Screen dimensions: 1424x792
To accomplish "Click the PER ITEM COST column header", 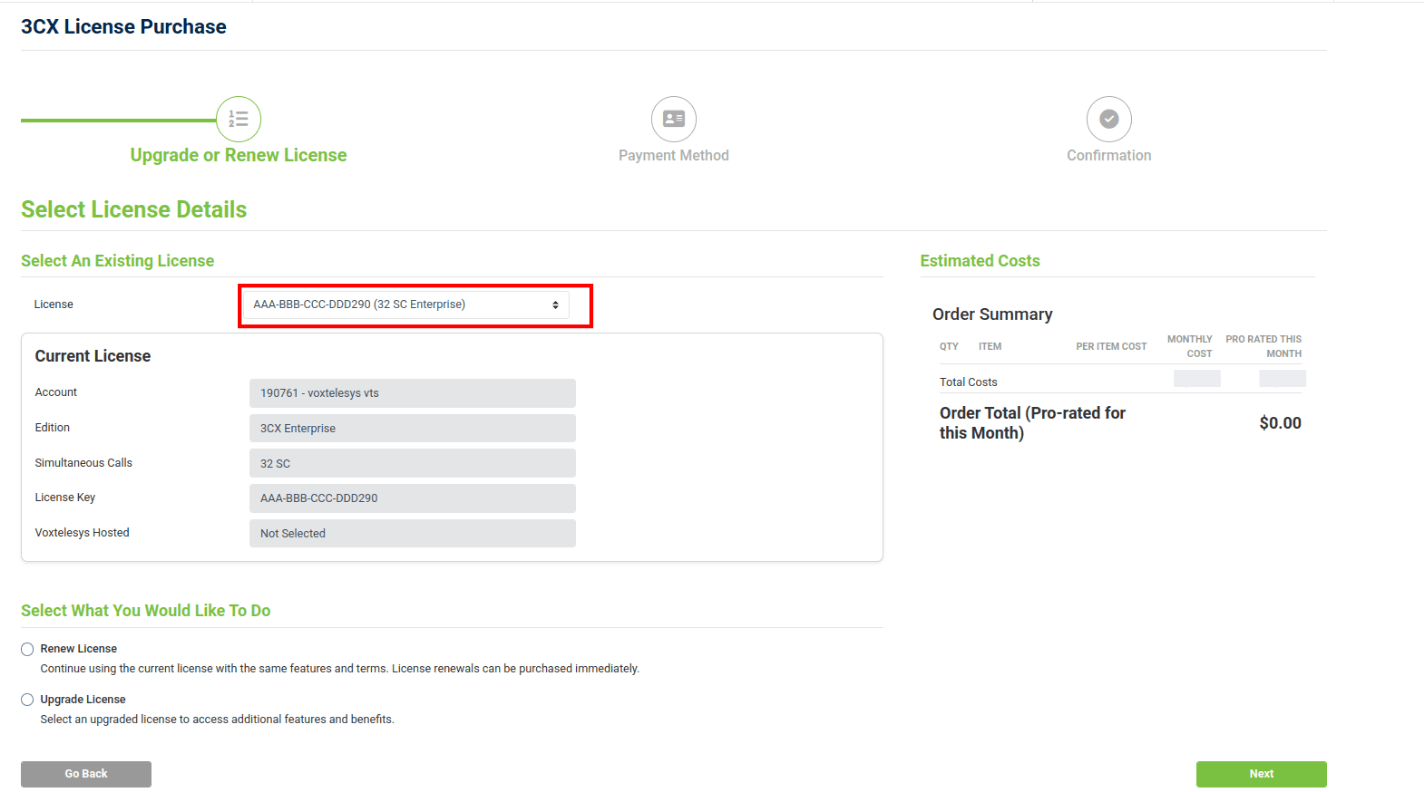I will pos(1111,347).
